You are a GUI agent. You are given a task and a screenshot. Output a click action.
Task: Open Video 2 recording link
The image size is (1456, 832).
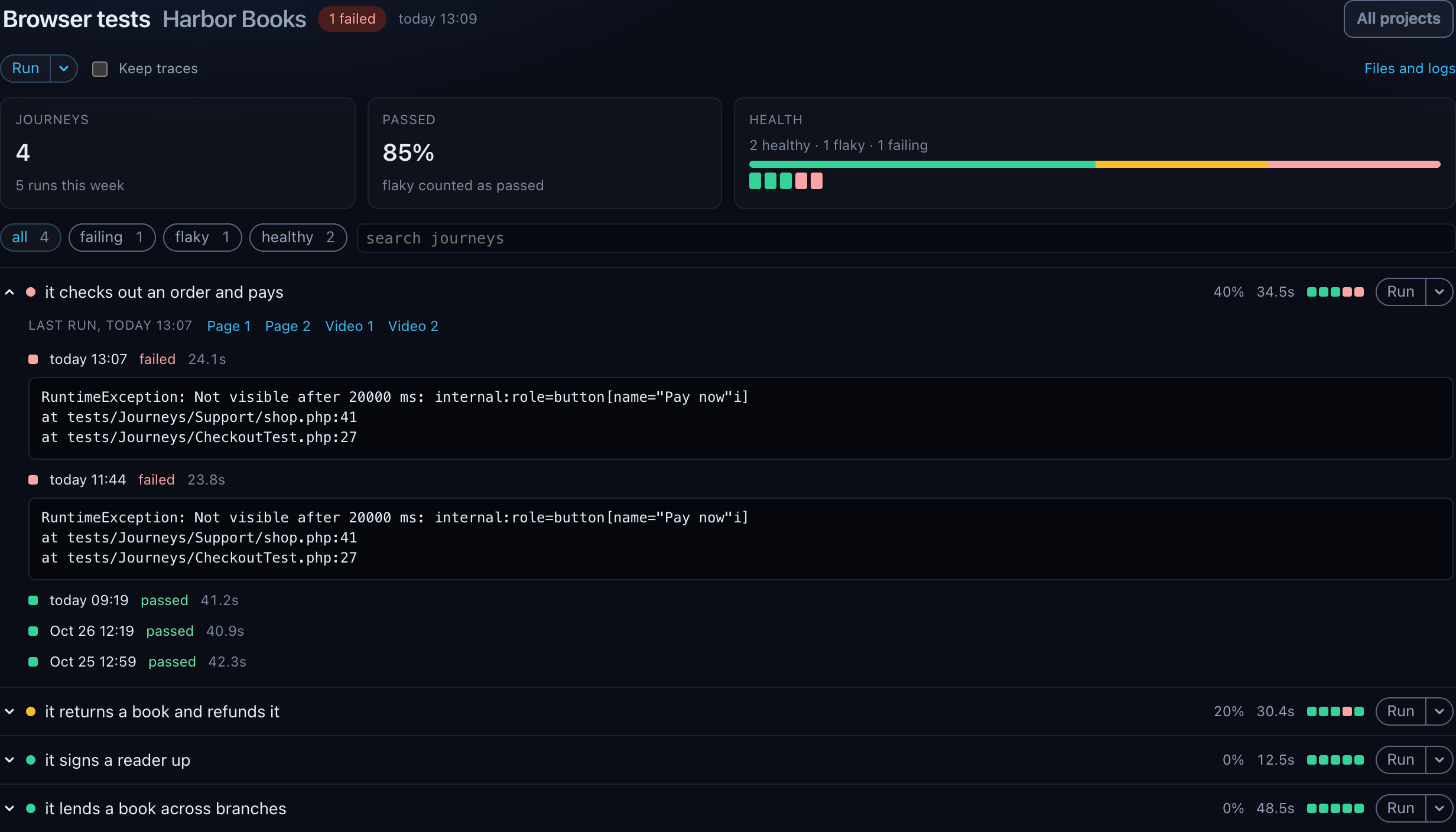point(413,326)
